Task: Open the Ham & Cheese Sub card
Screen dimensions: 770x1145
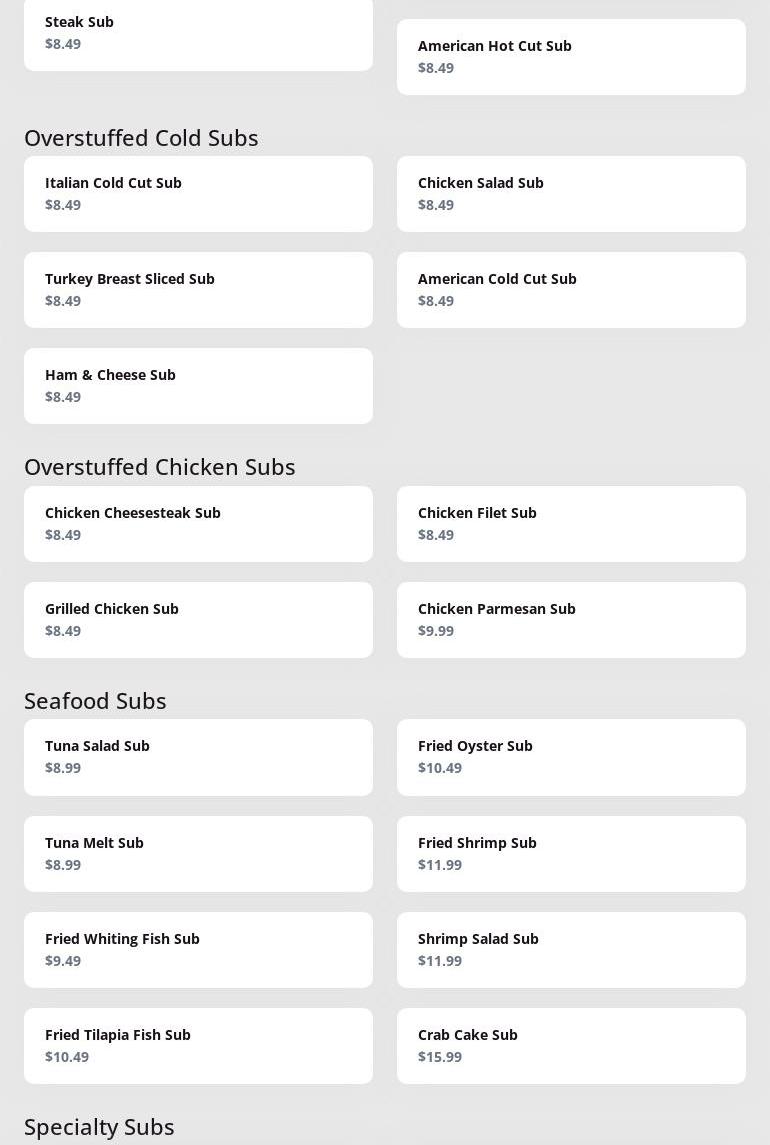Action: click(x=198, y=386)
